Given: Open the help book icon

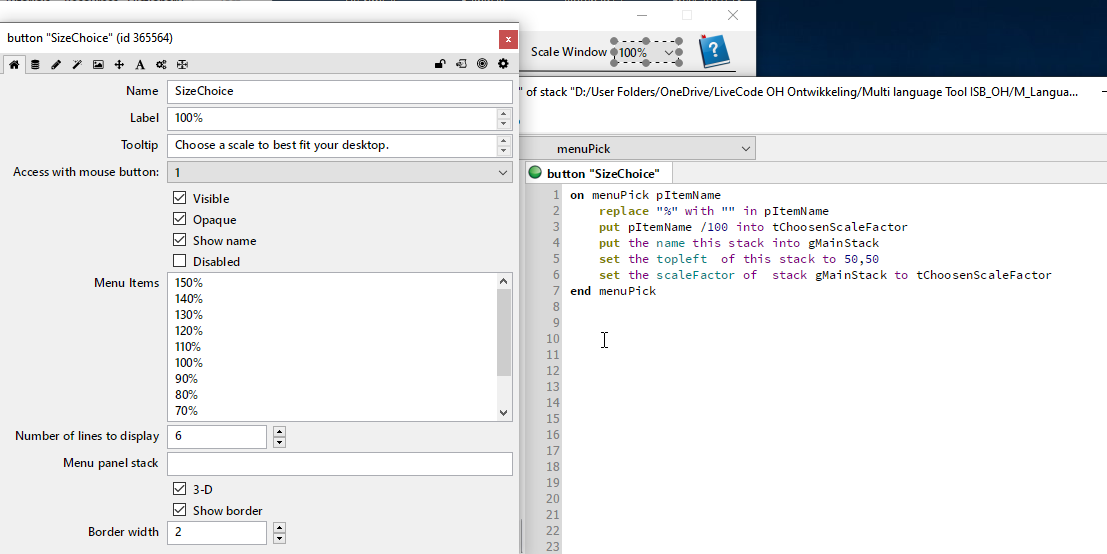Looking at the screenshot, I should [713, 51].
